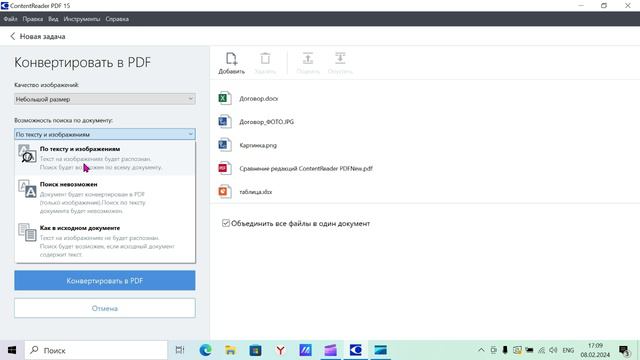Open the Файл menu
640x360 pixels.
(10, 19)
